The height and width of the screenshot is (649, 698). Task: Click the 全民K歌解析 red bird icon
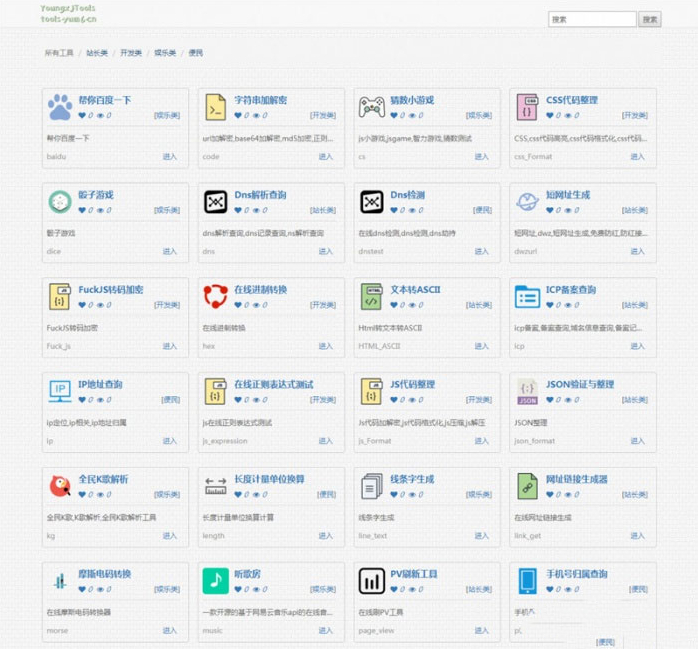pyautogui.click(x=60, y=486)
